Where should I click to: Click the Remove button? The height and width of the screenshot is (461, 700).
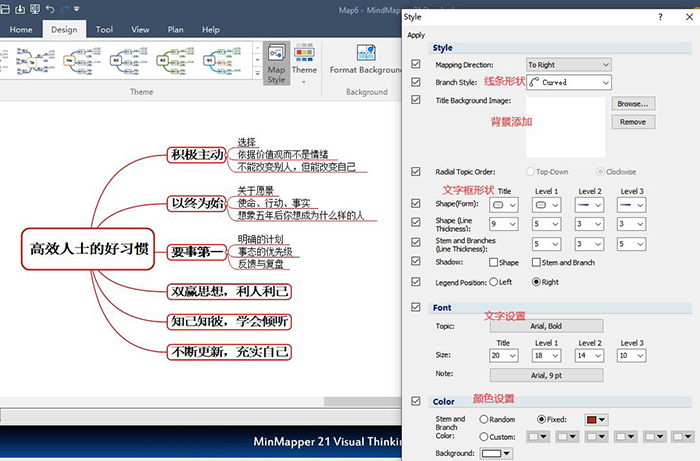[x=633, y=122]
